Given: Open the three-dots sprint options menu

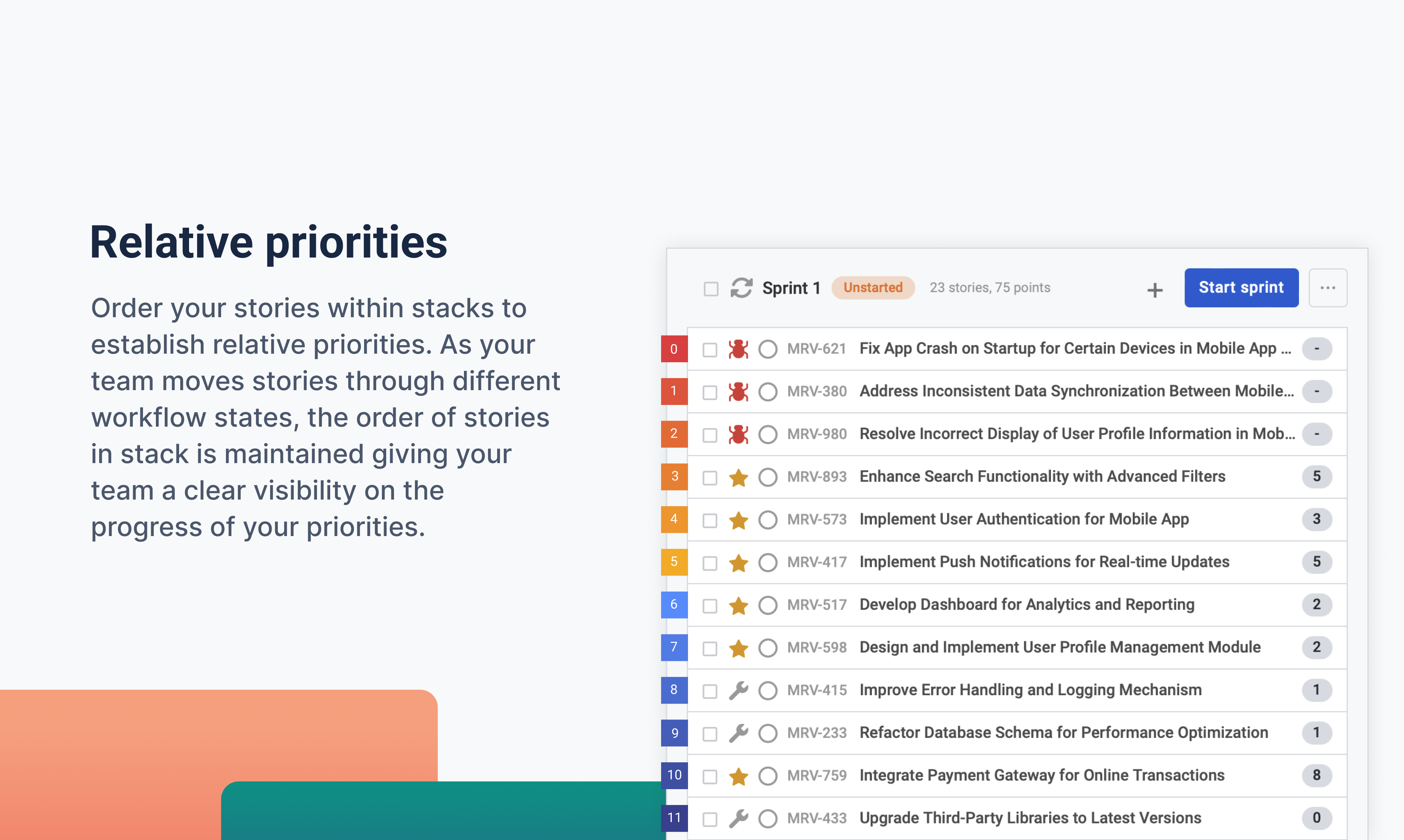Looking at the screenshot, I should tap(1328, 287).
